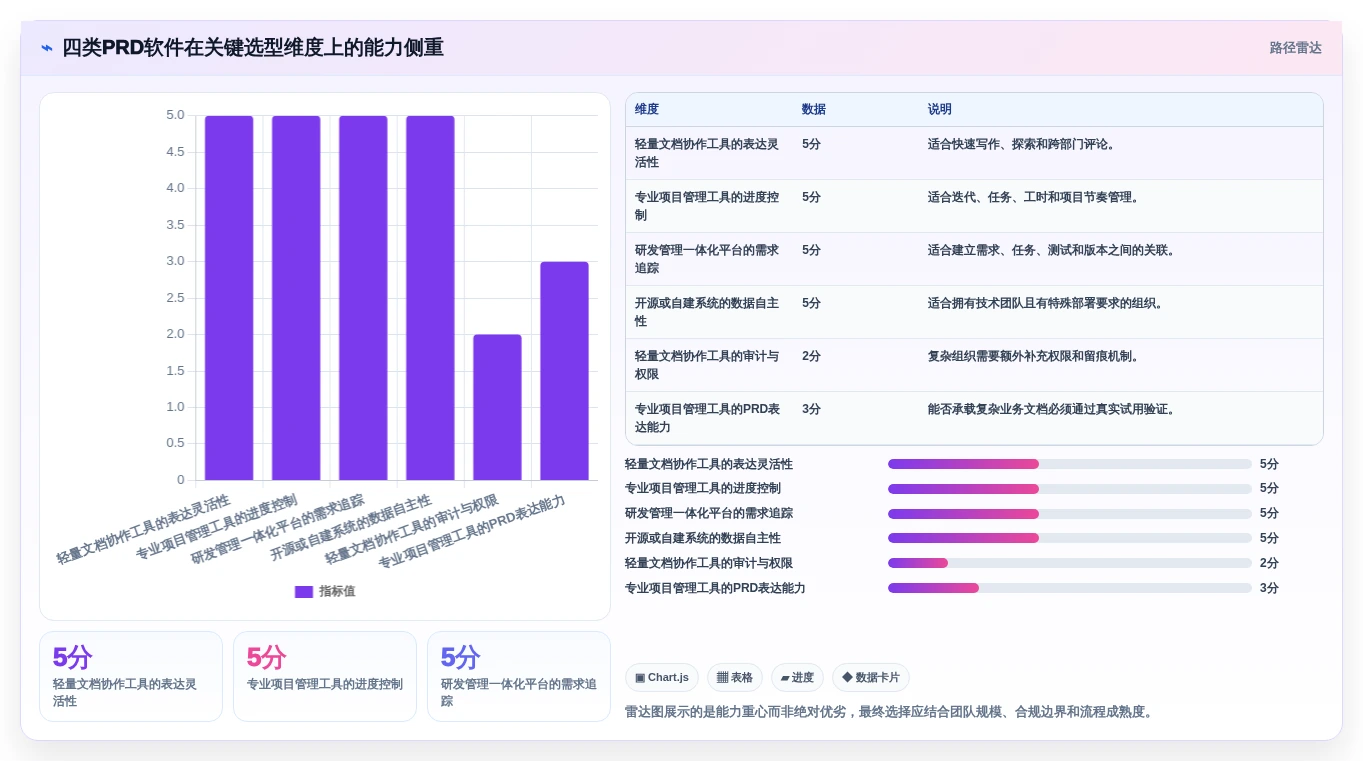The width and height of the screenshot is (1363, 761).
Task: Open the 5分 card for 专业项目管理工具的进度控制
Action: (325, 676)
